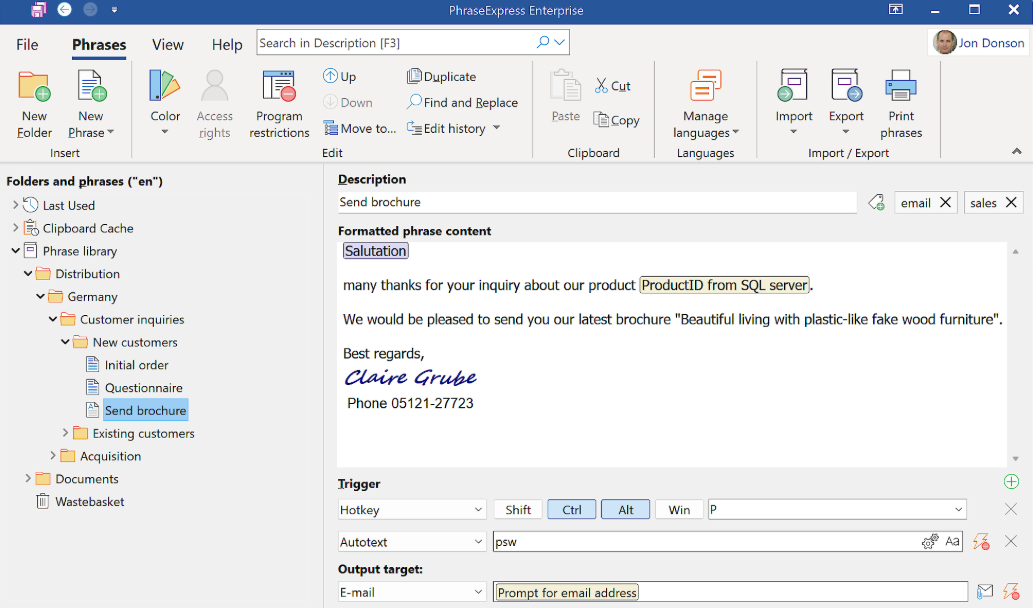Expand the Edit history dropdown arrow
Screen dimensions: 1033x608
[497, 128]
